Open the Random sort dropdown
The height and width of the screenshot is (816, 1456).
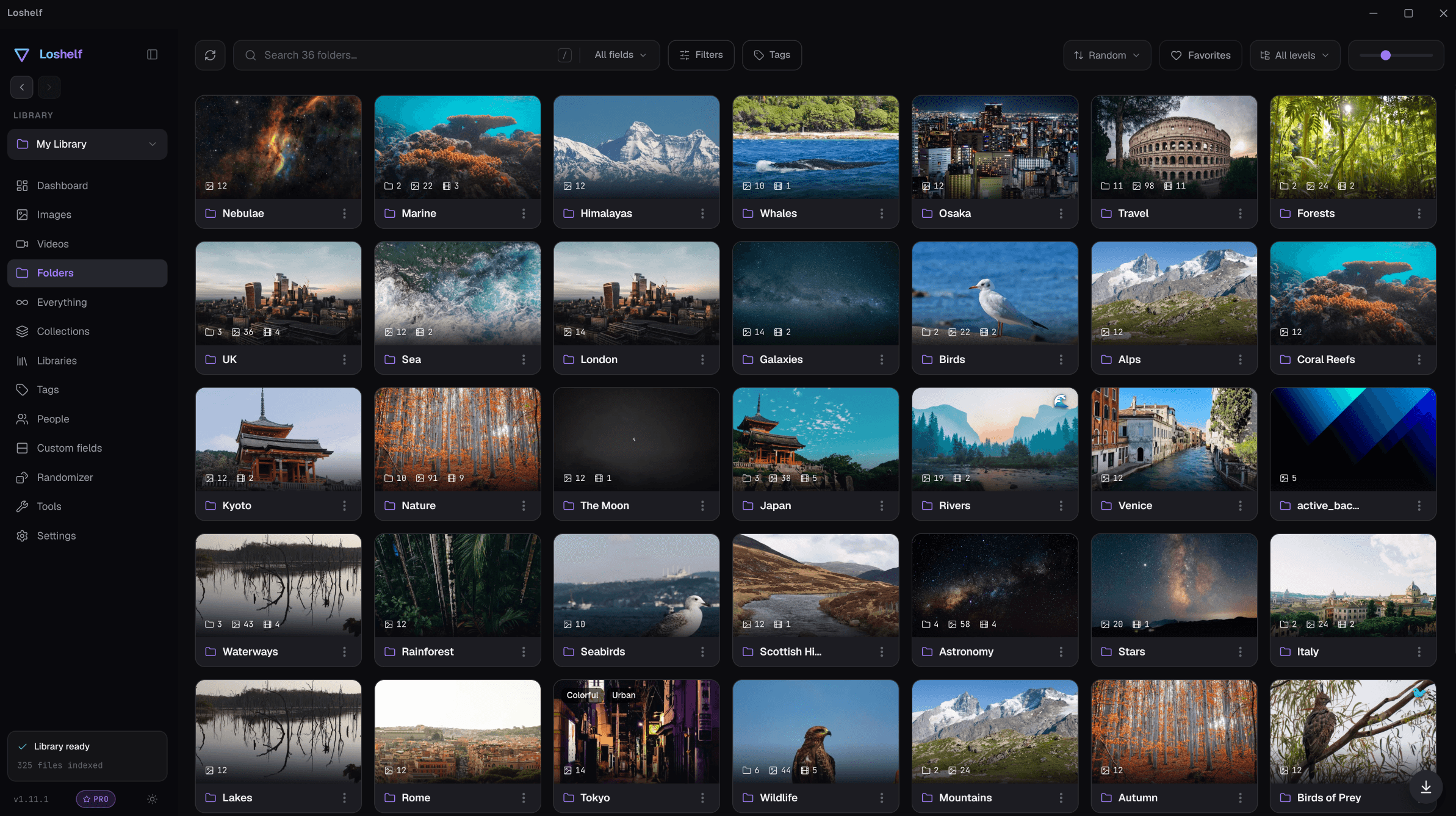click(1107, 55)
